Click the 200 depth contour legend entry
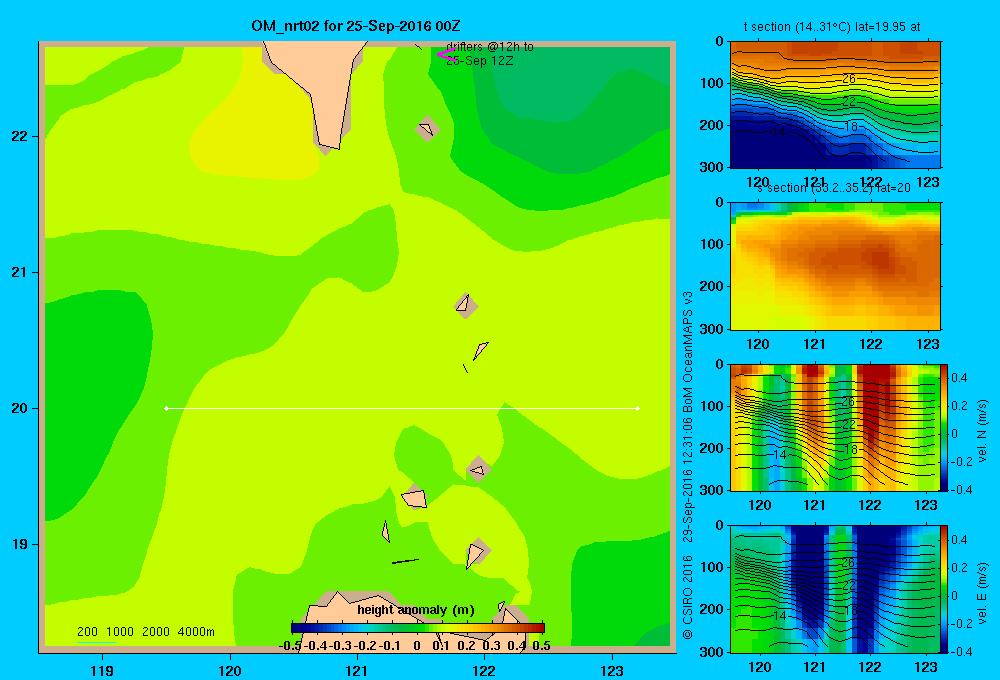The image size is (1000, 680). pos(87,632)
